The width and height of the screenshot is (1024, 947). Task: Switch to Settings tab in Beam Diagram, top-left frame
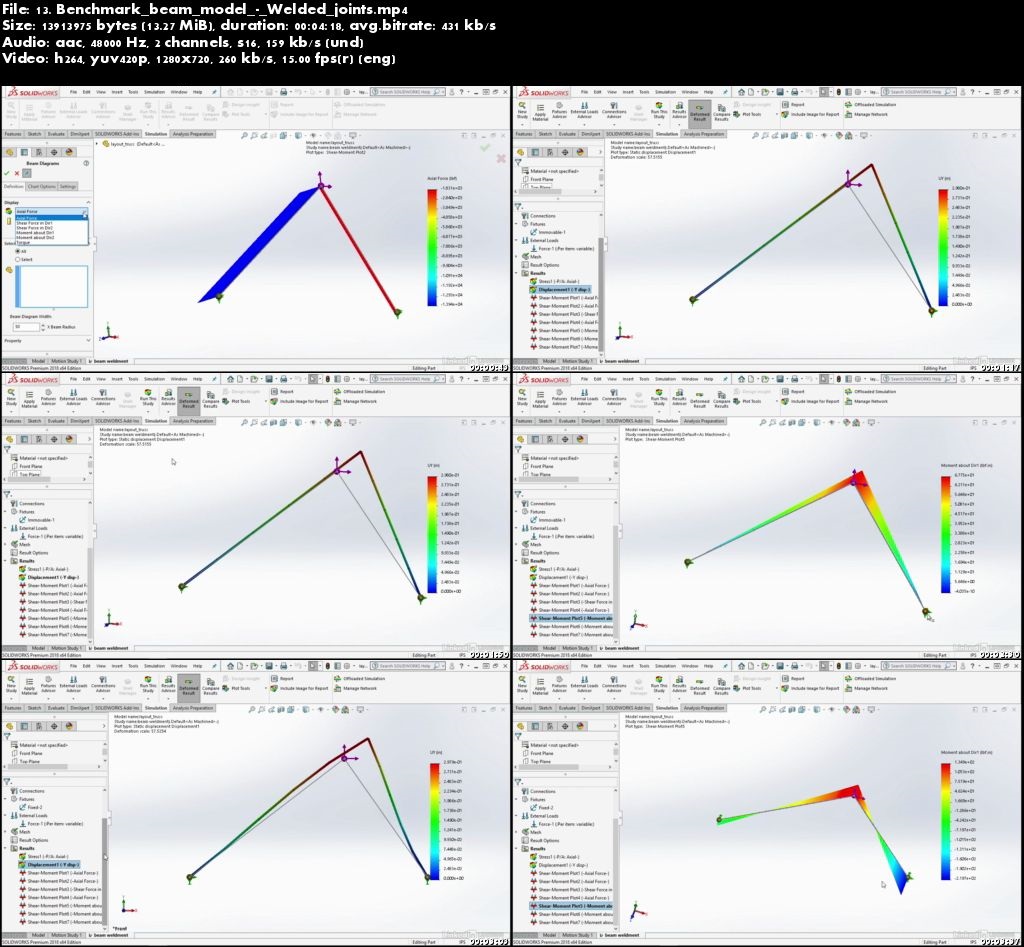click(68, 187)
